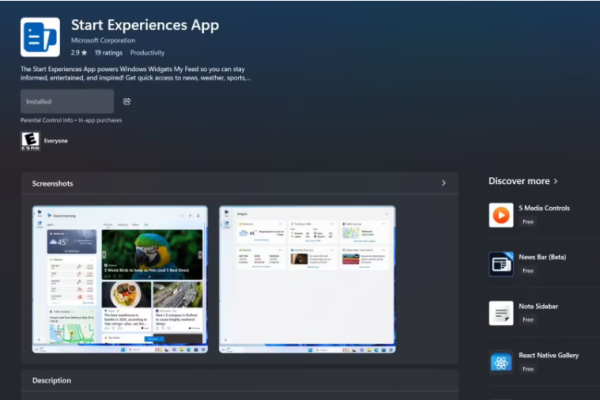Click the S Media Controls title
Image resolution: width=600 pixels, height=400 pixels.
544,208
